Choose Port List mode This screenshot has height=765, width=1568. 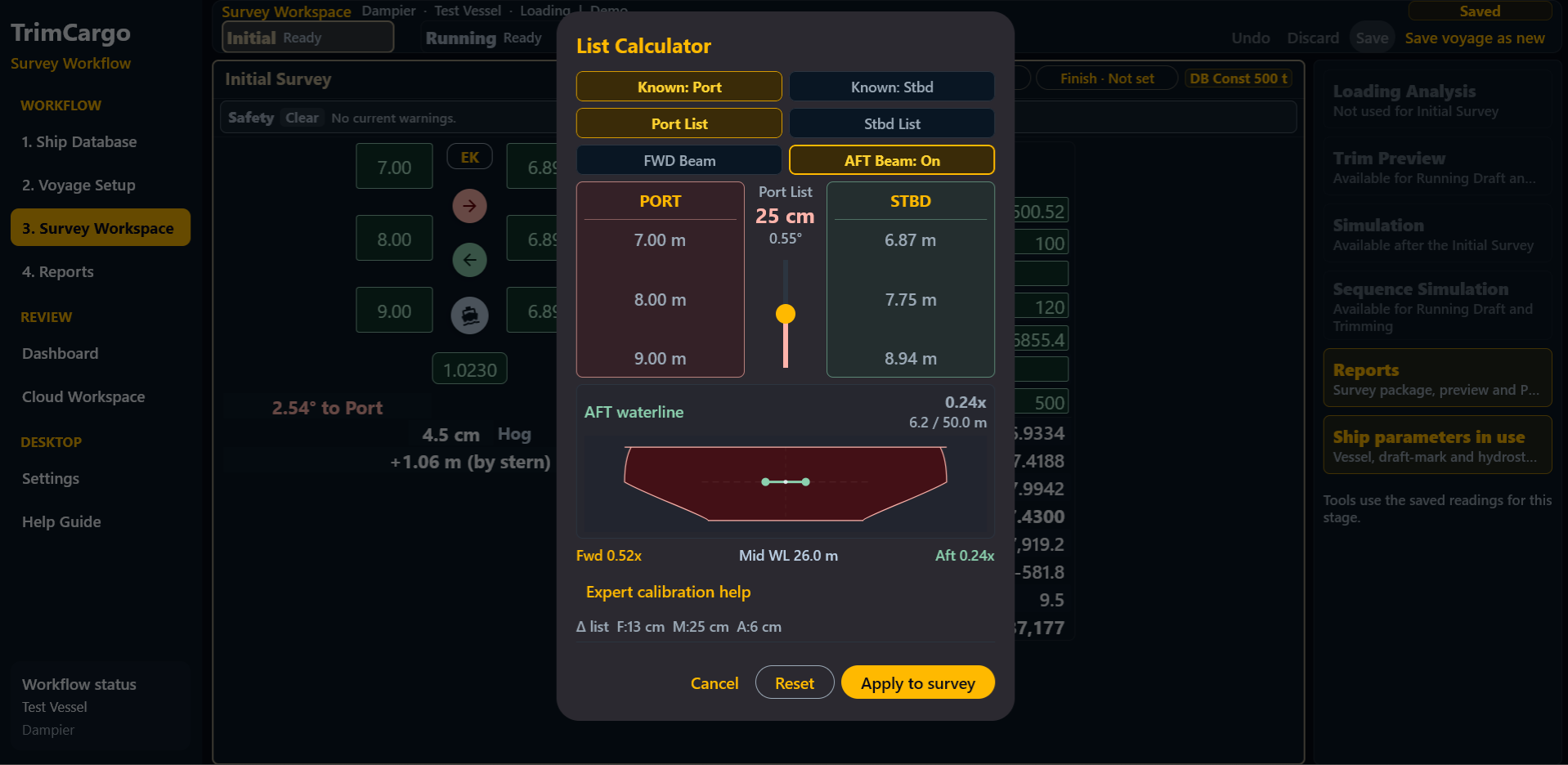coord(679,123)
